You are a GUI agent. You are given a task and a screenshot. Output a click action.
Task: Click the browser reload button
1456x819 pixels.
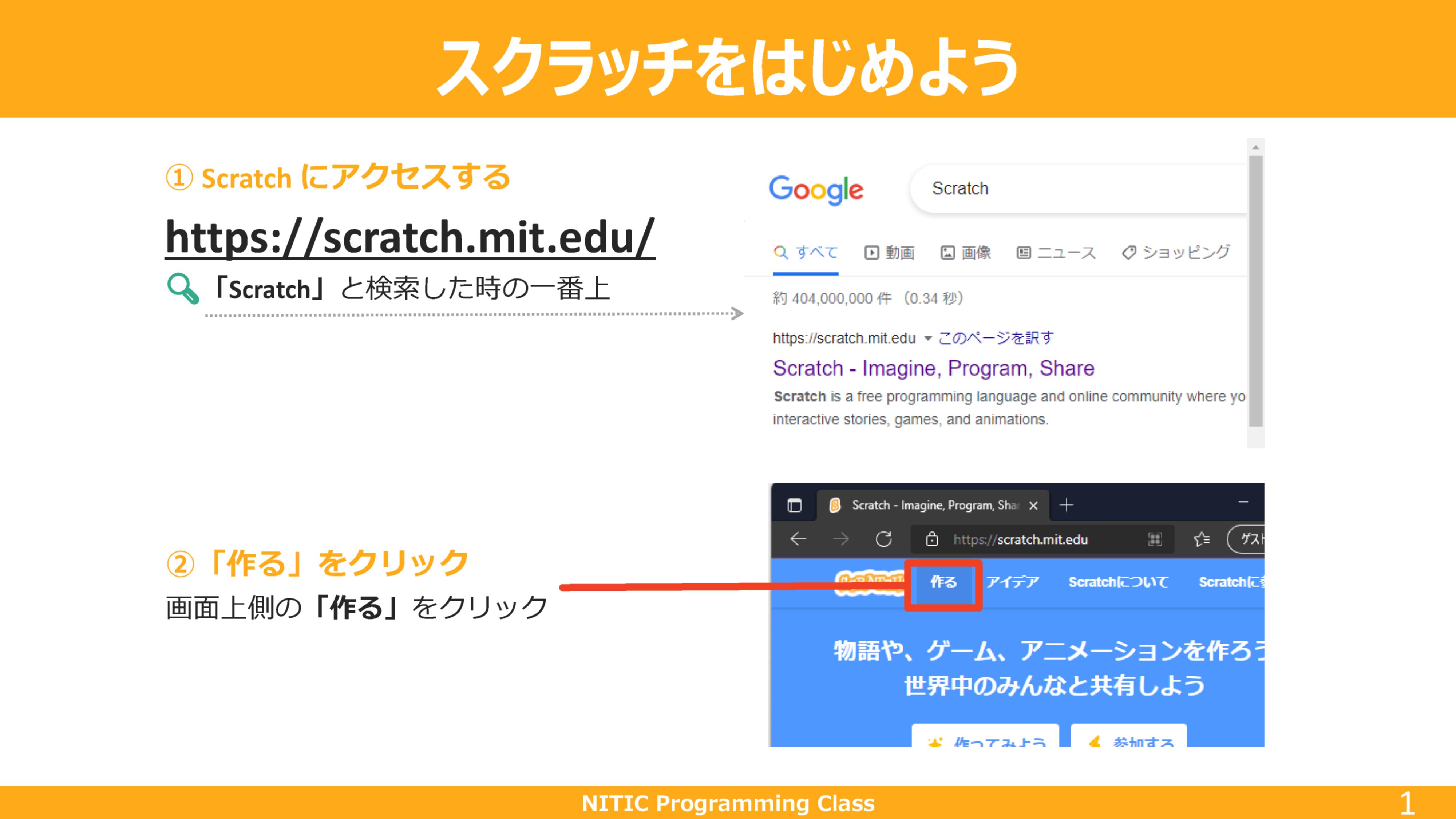883,539
